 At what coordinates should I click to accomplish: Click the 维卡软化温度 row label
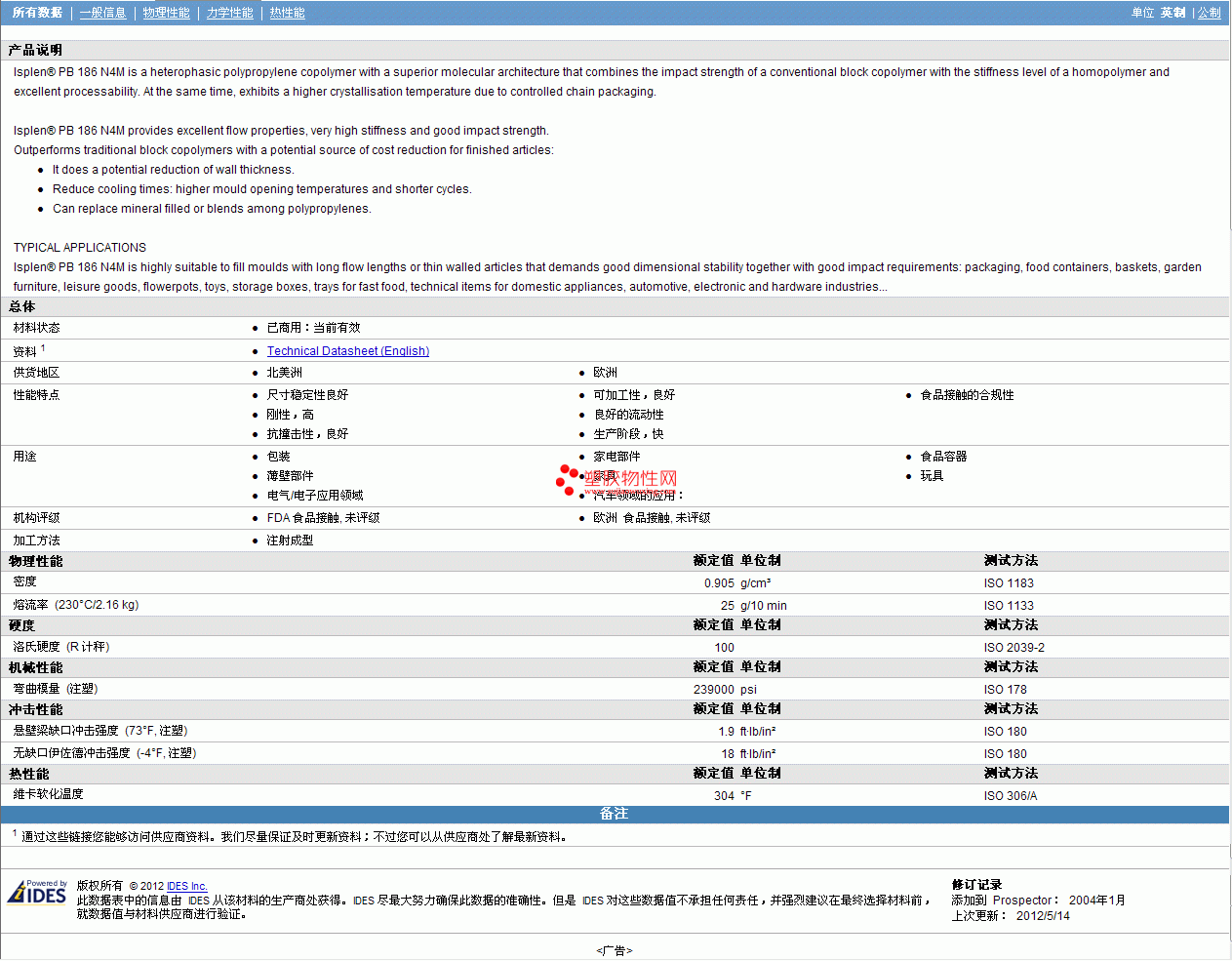[x=48, y=794]
